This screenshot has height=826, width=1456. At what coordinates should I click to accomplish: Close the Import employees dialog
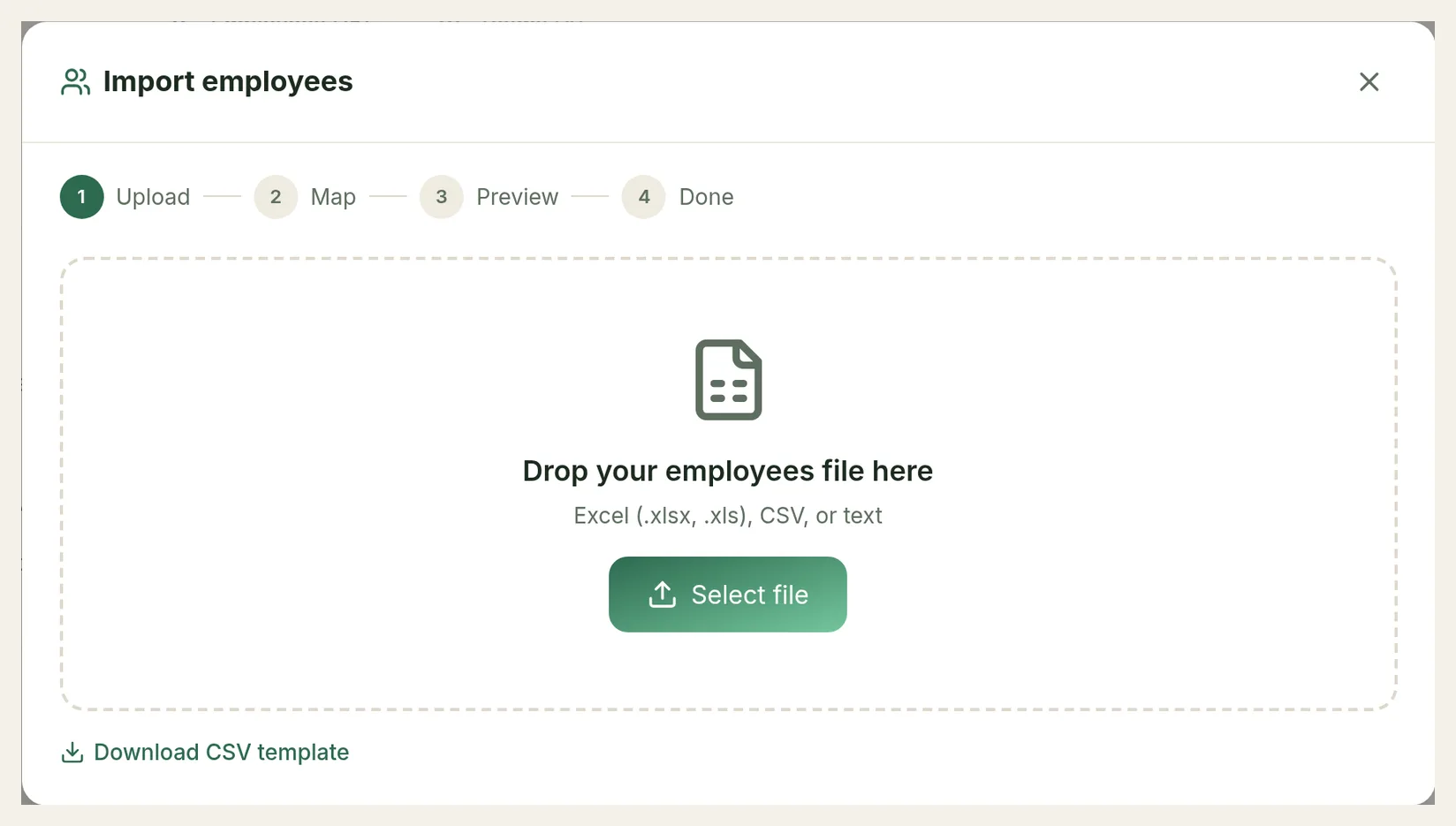coord(1369,81)
